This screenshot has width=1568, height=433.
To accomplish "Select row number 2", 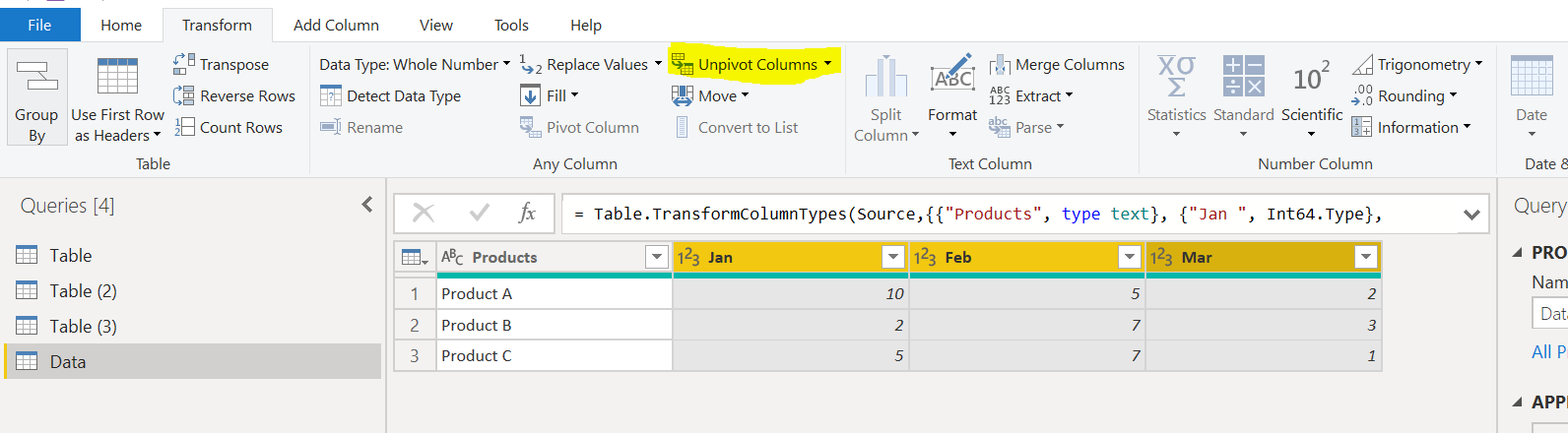I will pos(414,325).
